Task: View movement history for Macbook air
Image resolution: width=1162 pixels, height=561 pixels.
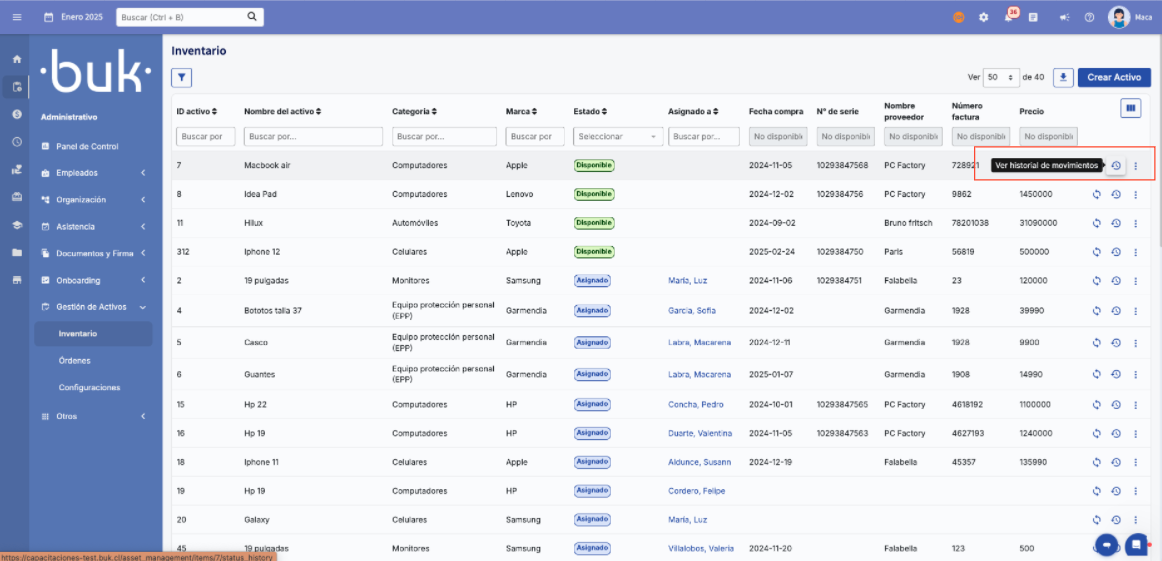Action: 1116,166
